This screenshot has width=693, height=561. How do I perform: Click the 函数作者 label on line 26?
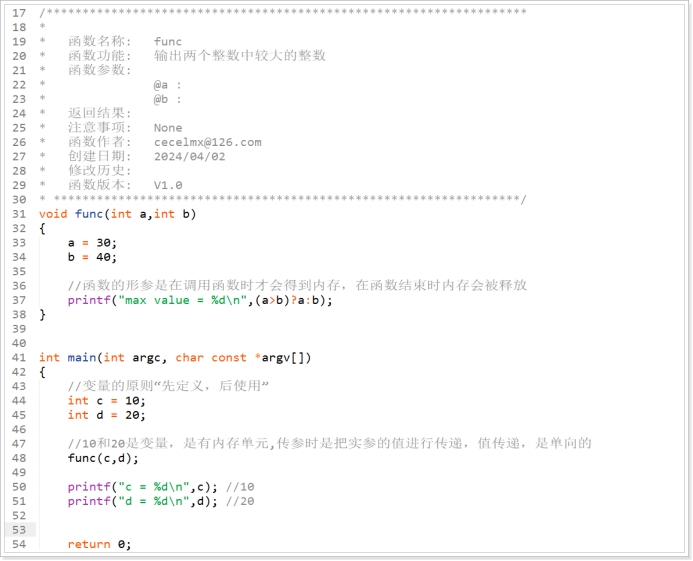(x=99, y=142)
